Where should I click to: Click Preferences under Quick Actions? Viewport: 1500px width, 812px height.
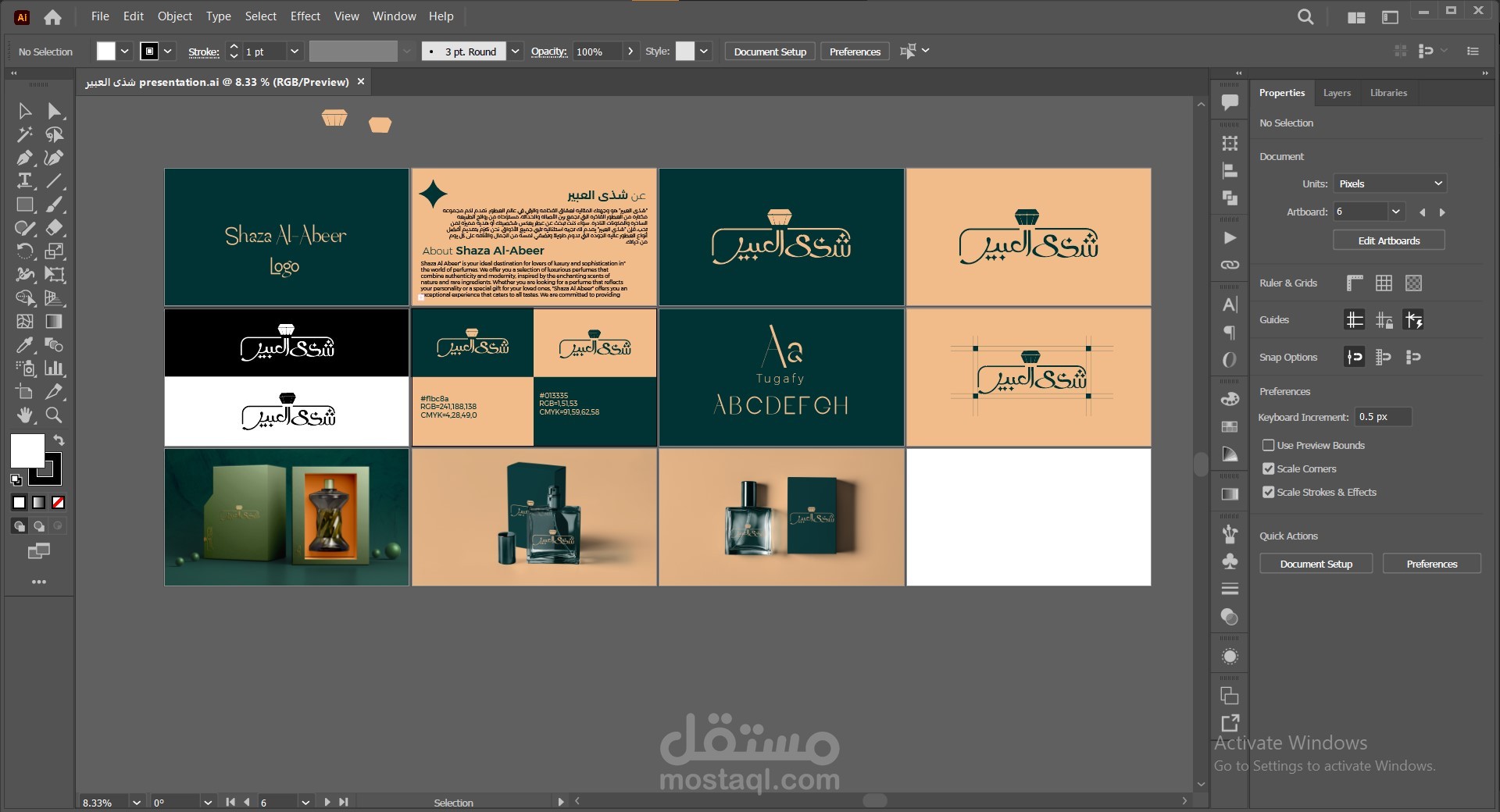click(1432, 564)
